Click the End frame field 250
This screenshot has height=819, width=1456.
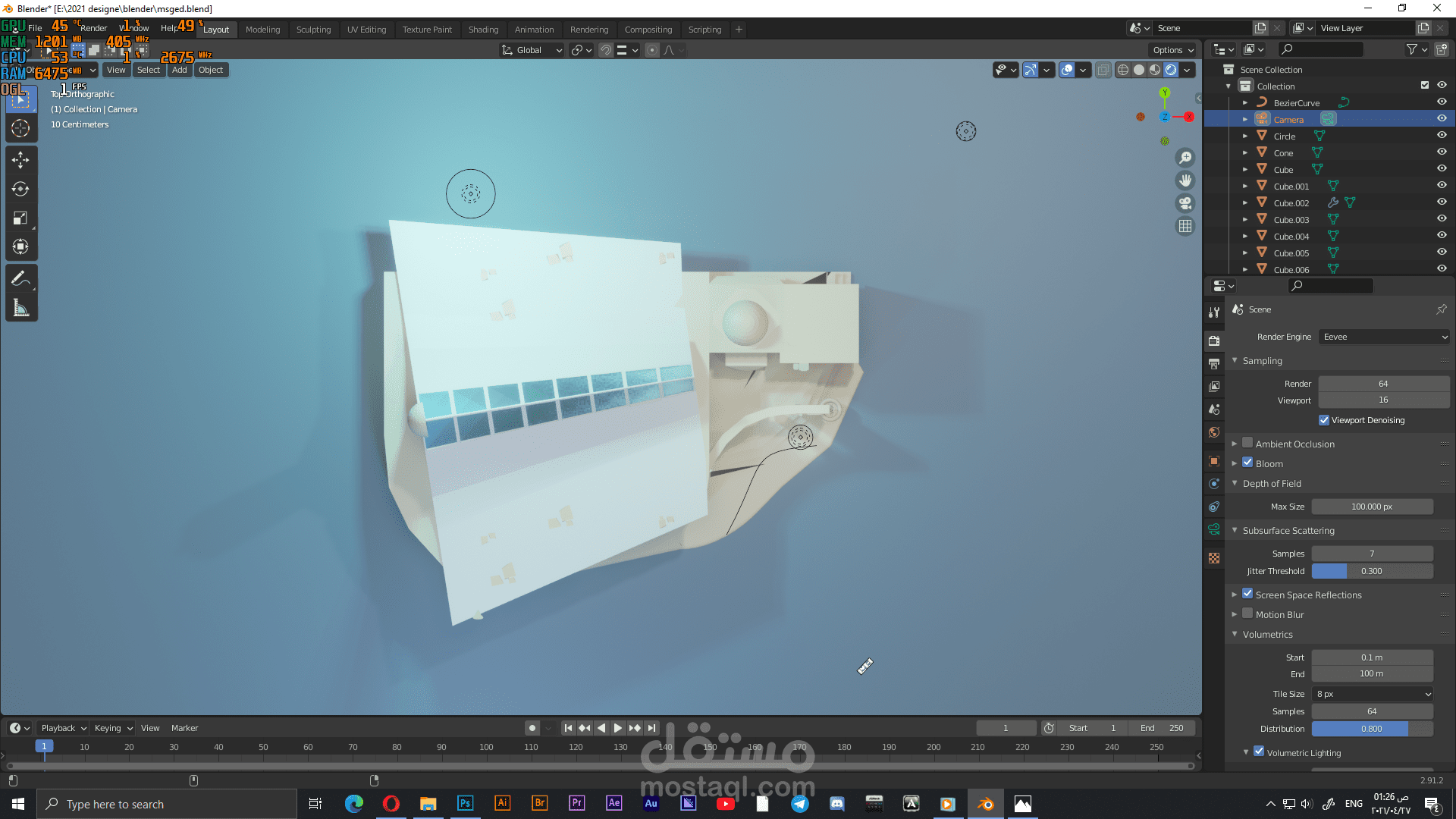coord(1161,728)
